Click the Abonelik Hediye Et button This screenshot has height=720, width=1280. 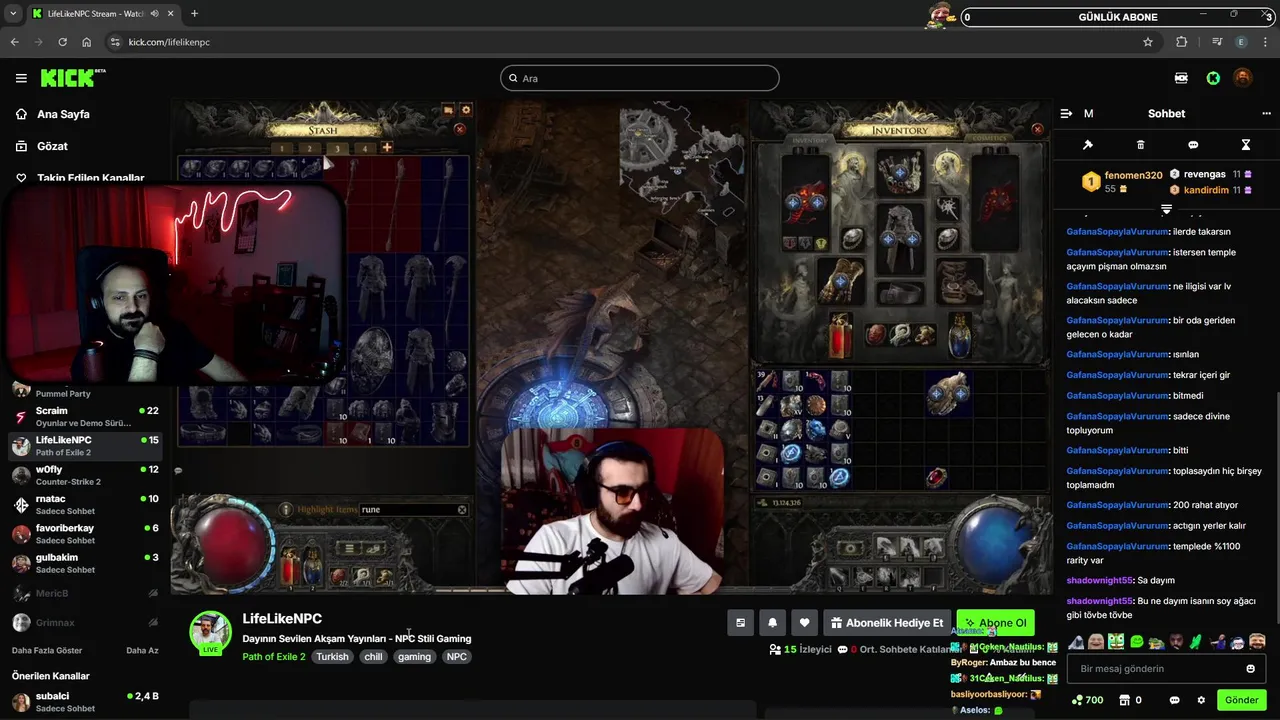pyautogui.click(x=886, y=623)
